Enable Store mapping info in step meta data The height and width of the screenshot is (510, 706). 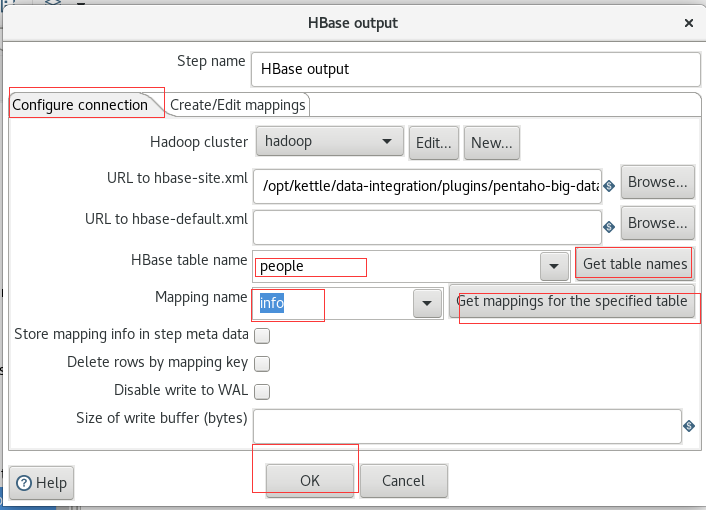[262, 335]
